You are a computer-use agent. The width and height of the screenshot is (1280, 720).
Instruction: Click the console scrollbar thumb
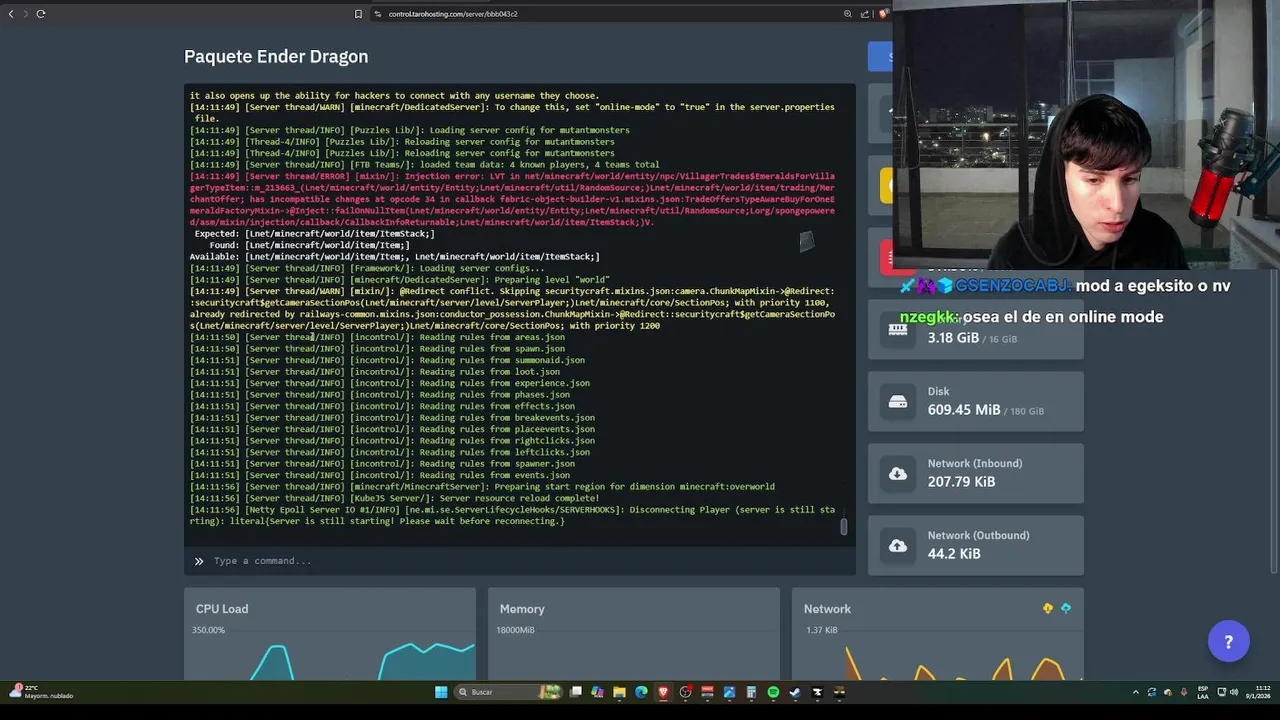click(843, 526)
